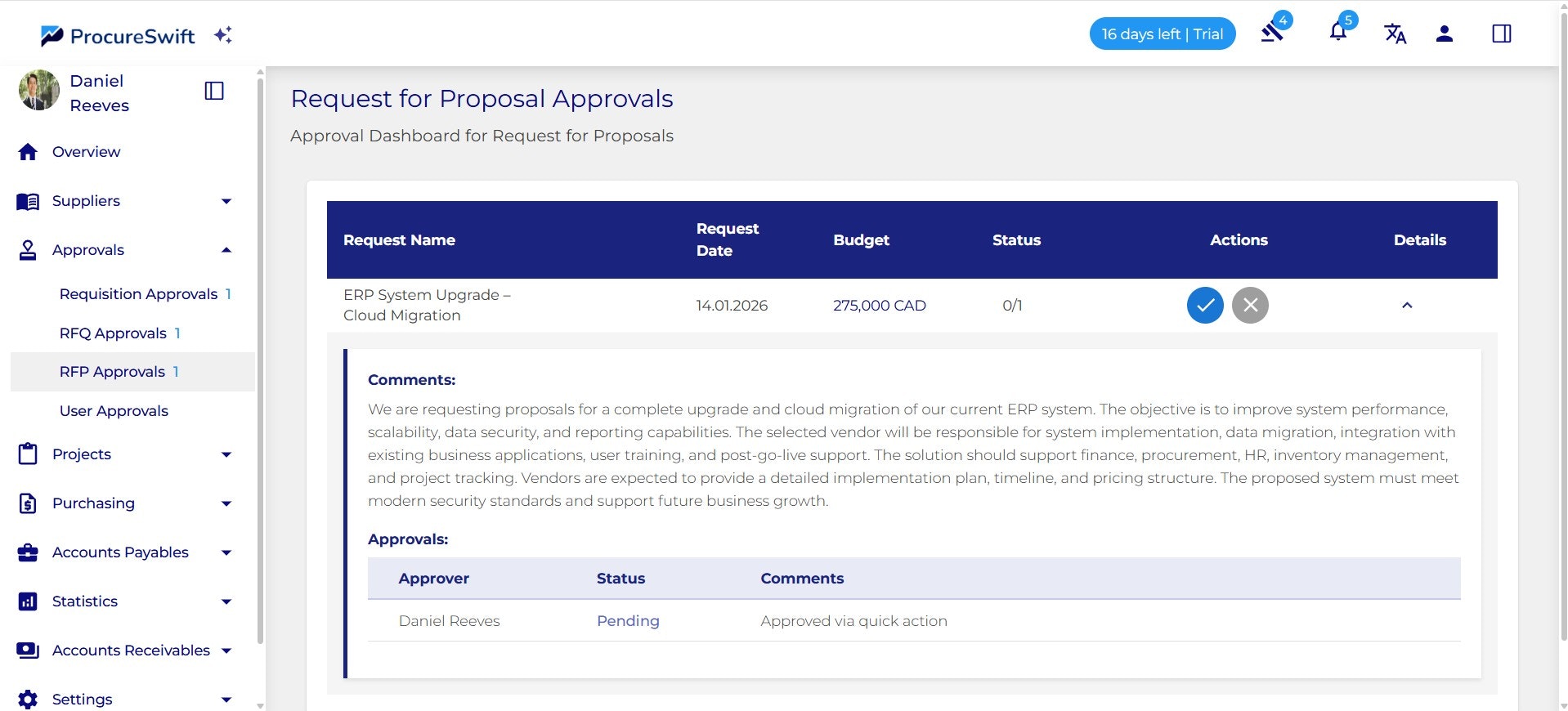Collapse the Approvals menu arrow
The width and height of the screenshot is (1568, 711).
(x=226, y=250)
